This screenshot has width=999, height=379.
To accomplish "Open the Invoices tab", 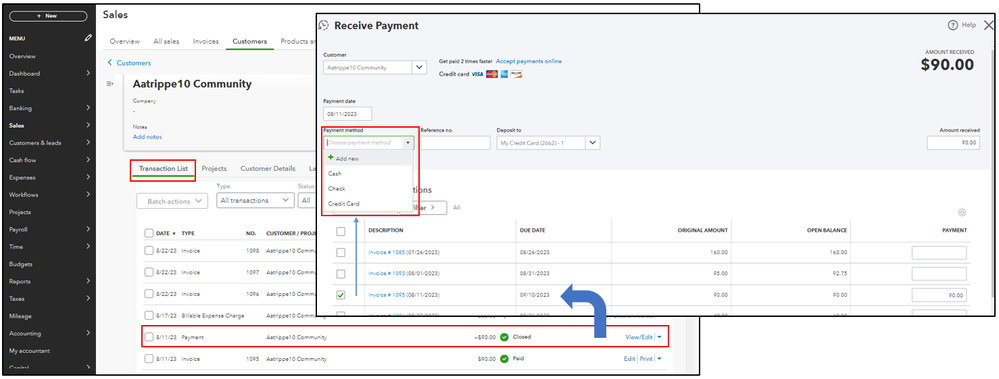I will point(206,41).
